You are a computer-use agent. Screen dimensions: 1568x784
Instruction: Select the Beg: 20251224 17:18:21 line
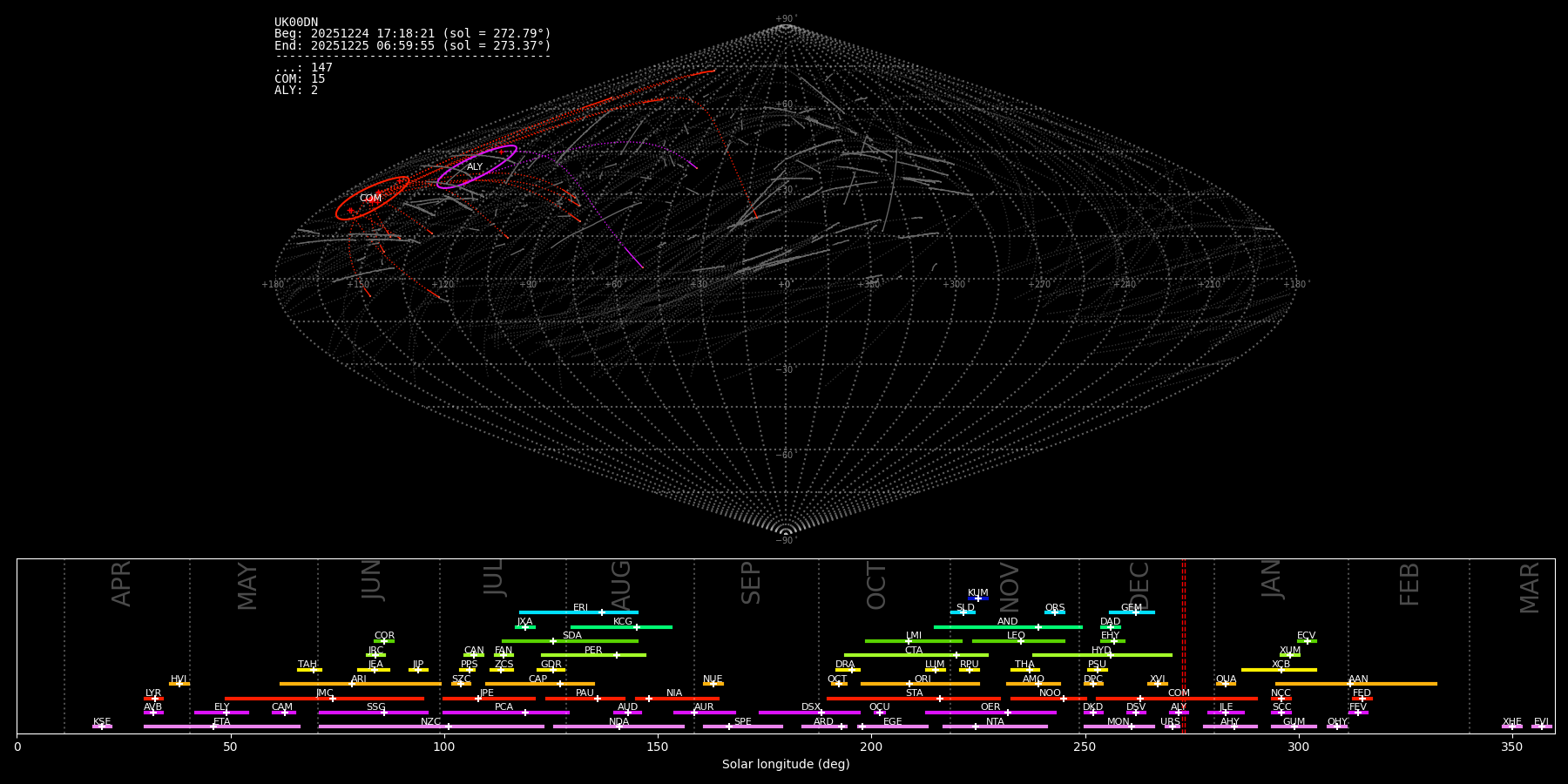[413, 34]
